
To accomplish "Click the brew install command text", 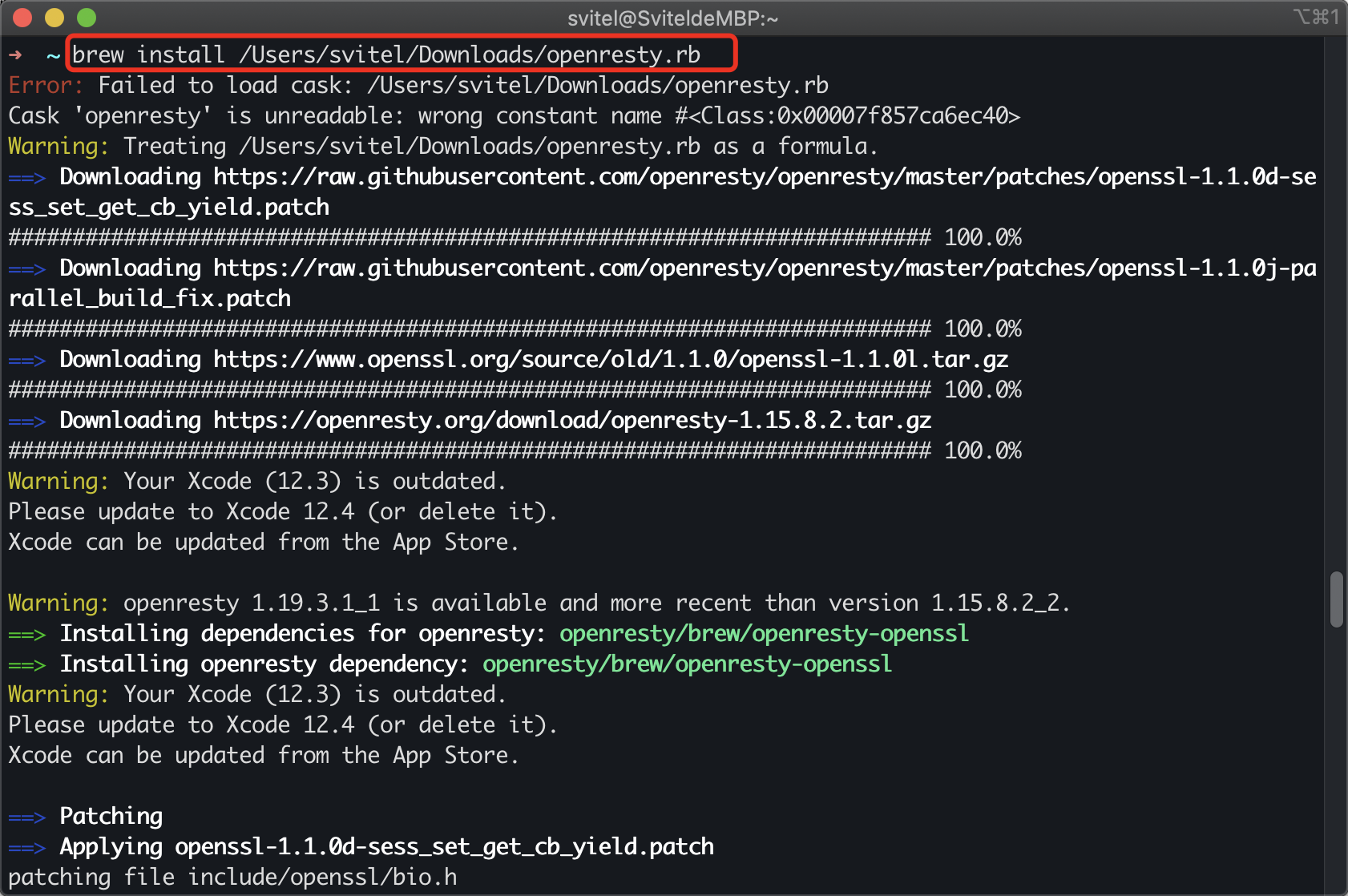I will pyautogui.click(x=386, y=54).
